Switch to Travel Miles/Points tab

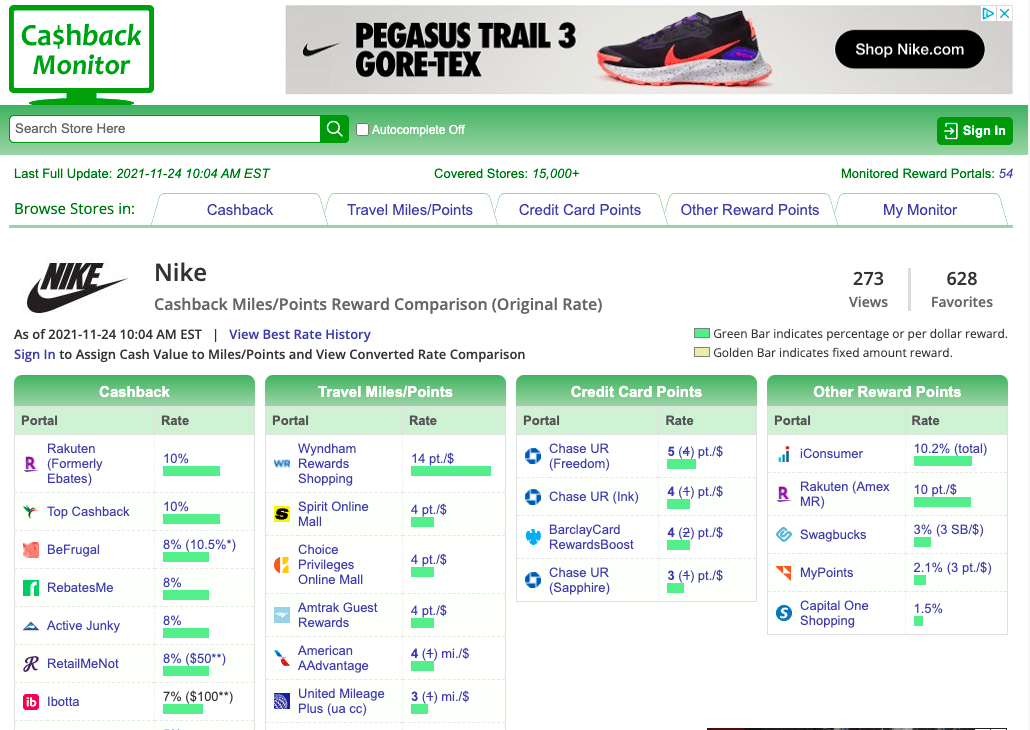tap(409, 210)
